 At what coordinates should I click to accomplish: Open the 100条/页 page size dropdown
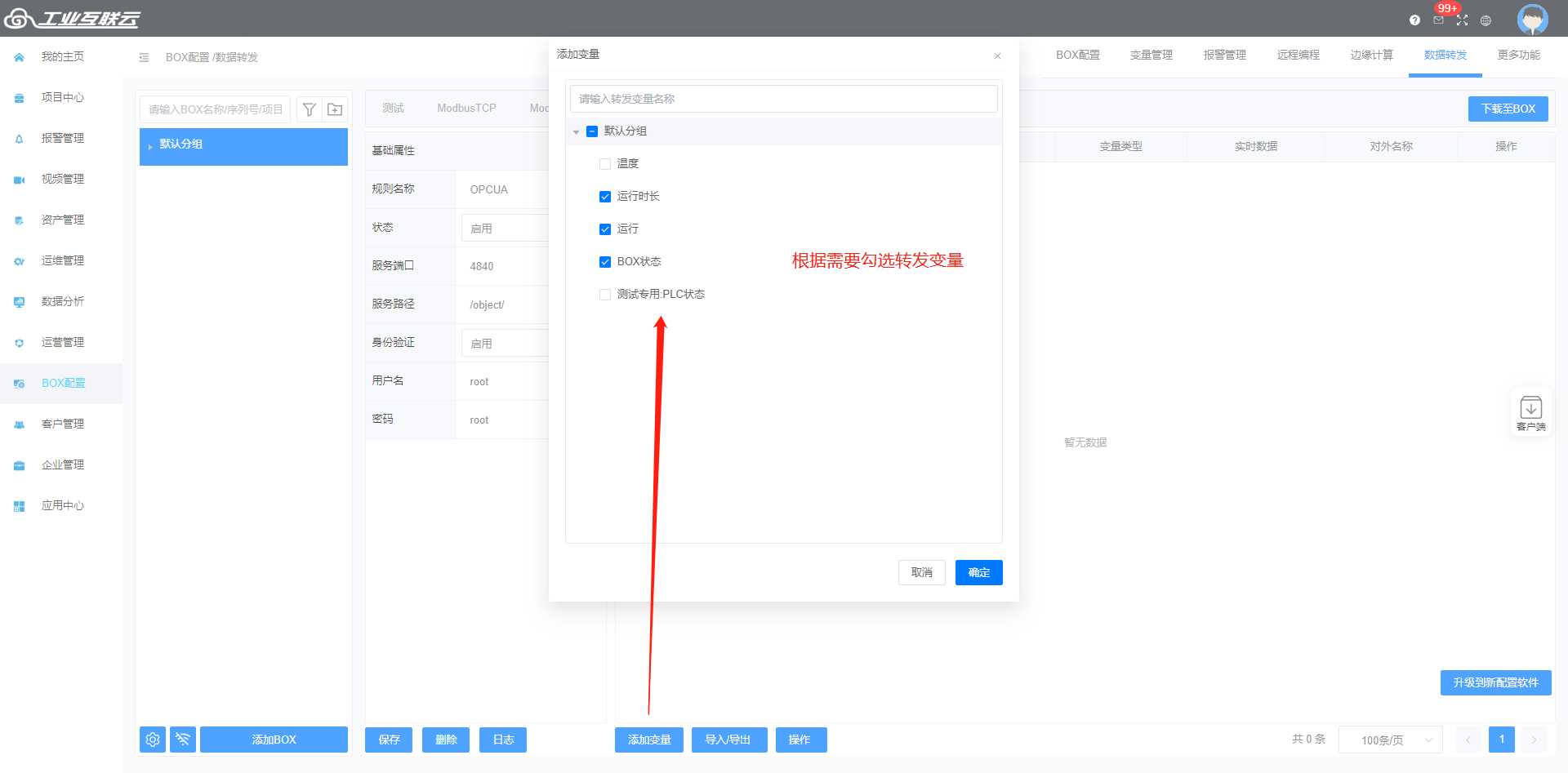[x=1390, y=740]
